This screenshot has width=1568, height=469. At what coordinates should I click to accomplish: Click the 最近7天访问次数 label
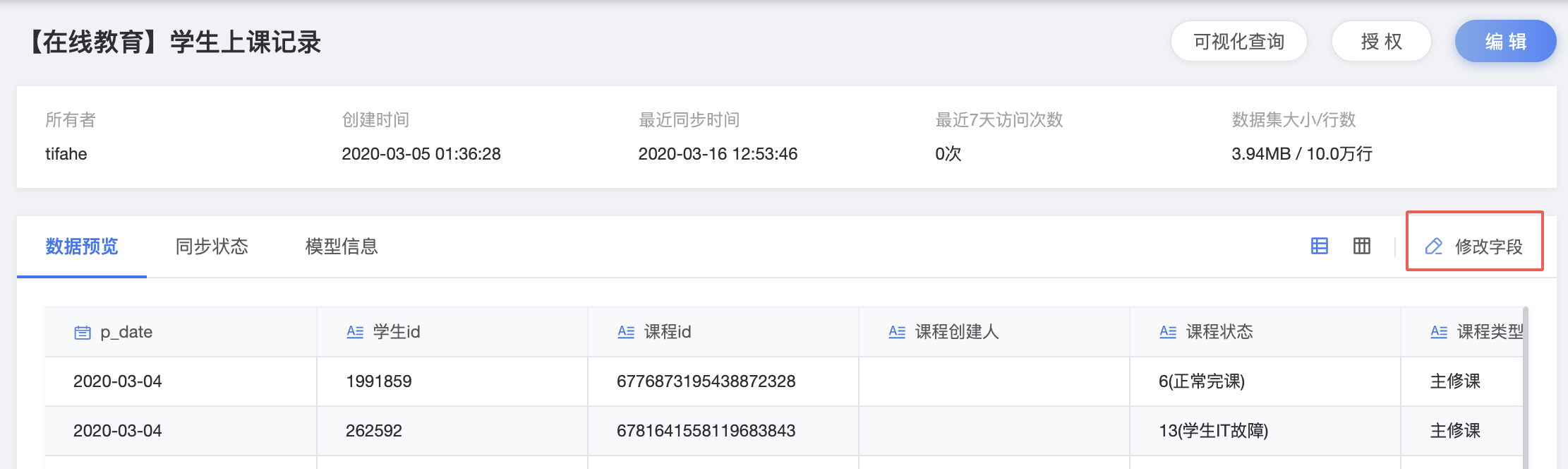coord(999,120)
